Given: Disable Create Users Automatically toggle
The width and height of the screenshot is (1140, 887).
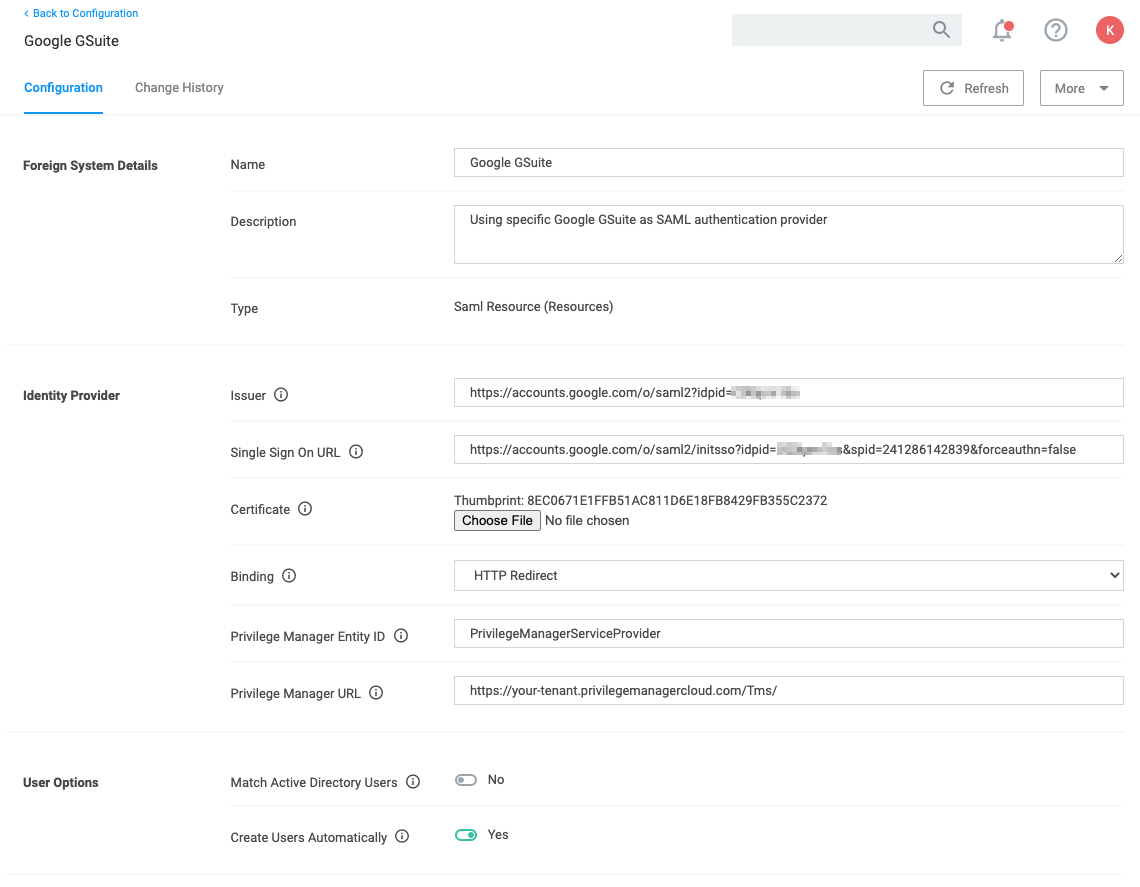Looking at the screenshot, I should [466, 835].
